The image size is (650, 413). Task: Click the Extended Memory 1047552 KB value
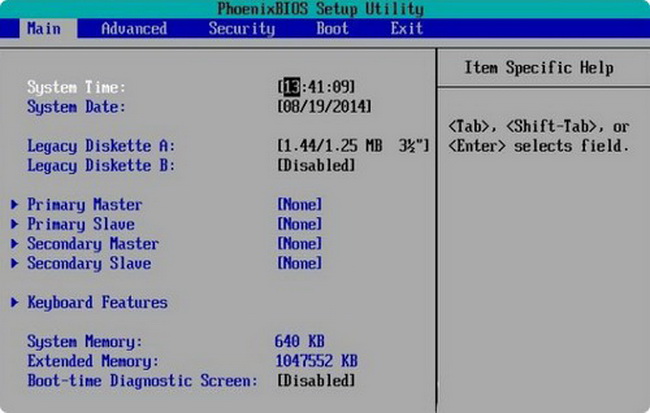(316, 361)
